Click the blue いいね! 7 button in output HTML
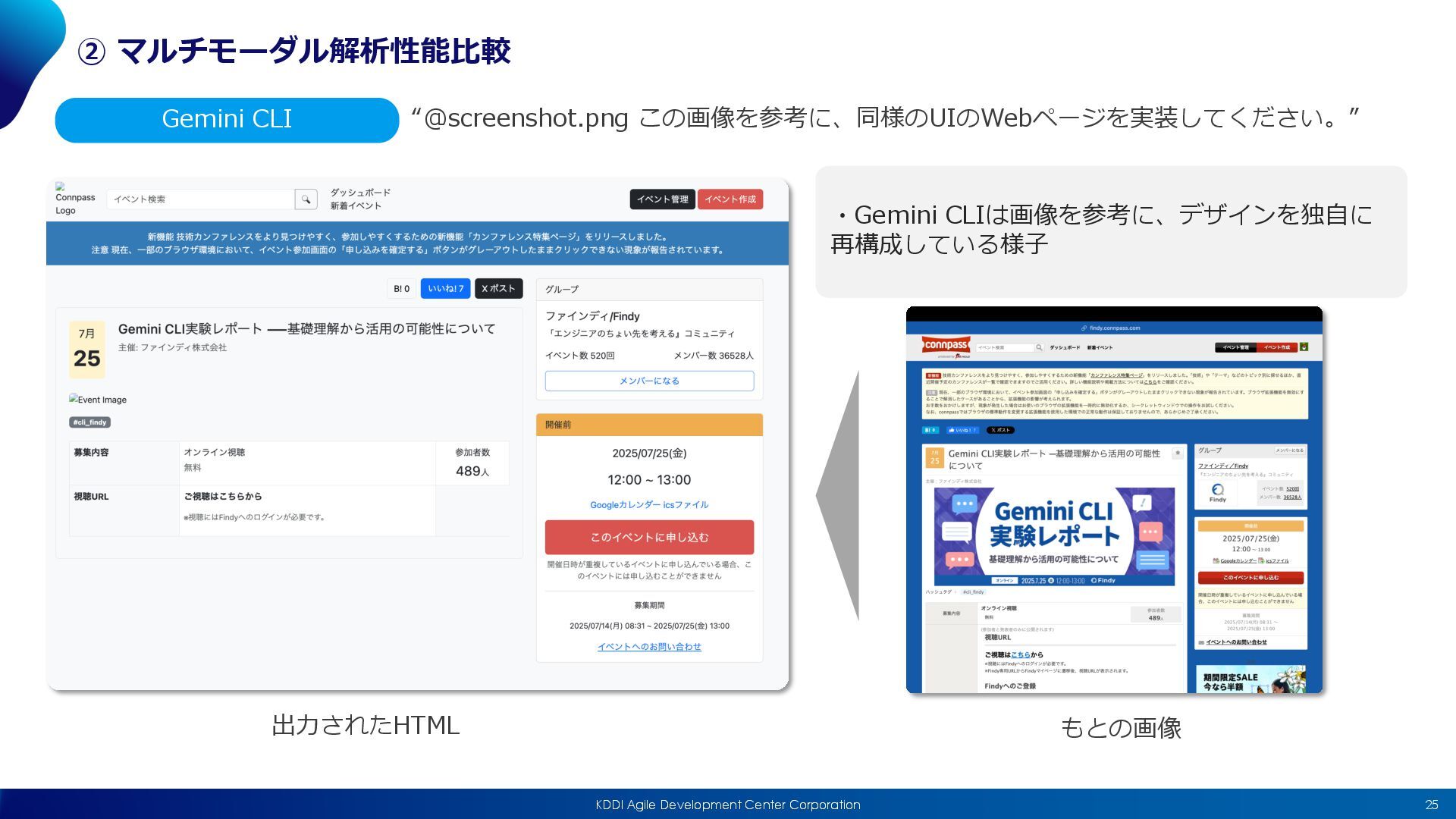This screenshot has width=1456, height=819. [445, 289]
